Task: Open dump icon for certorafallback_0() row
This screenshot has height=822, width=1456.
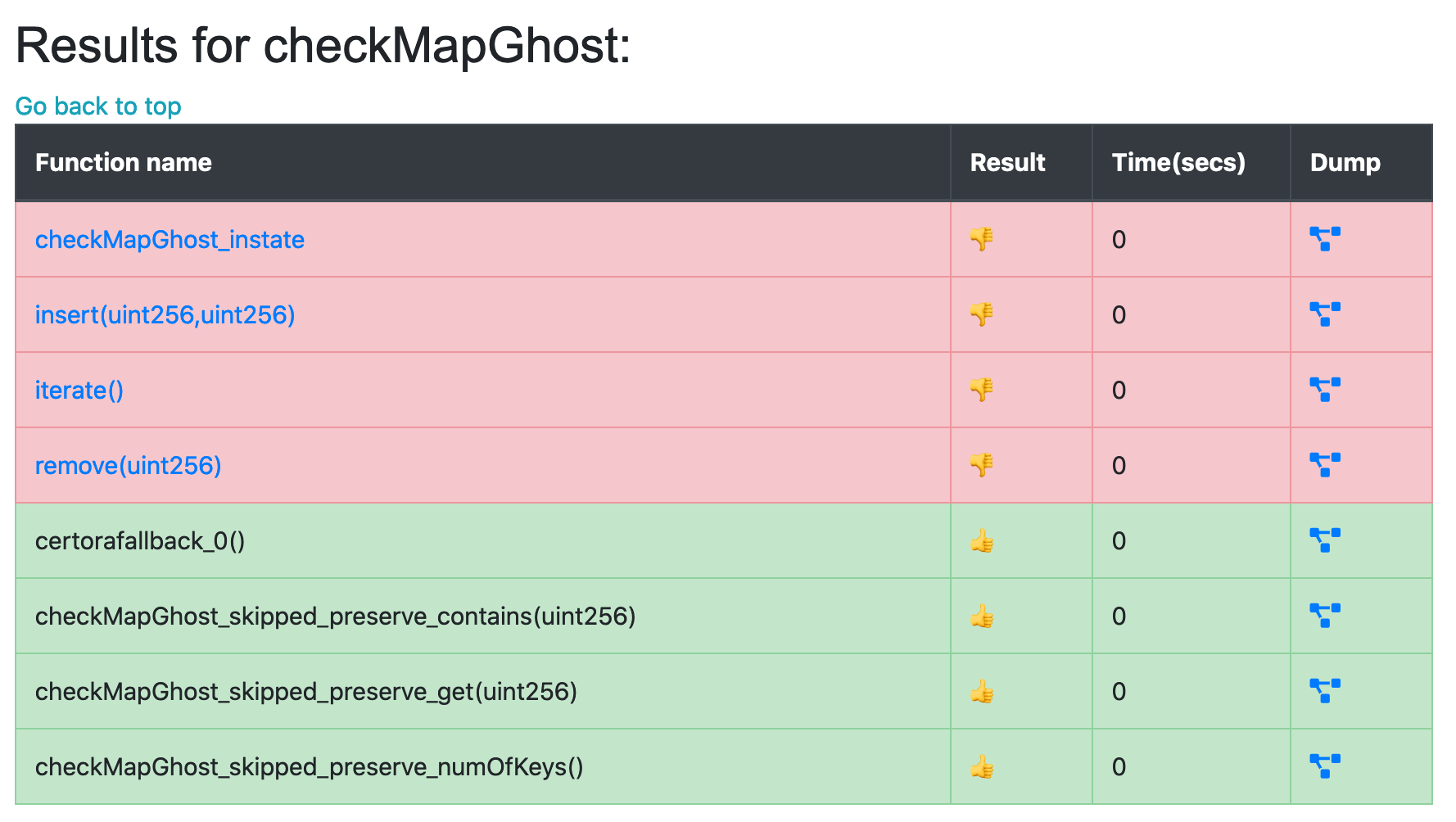Action: tap(1324, 540)
